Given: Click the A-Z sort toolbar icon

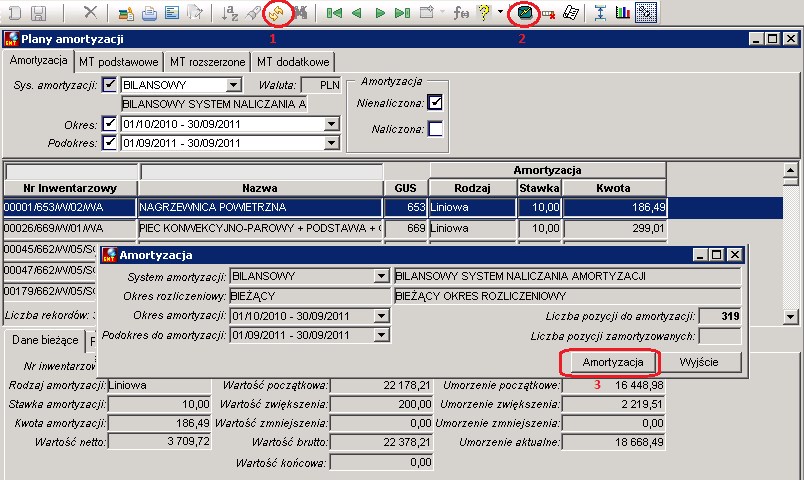Looking at the screenshot, I should coord(229,13).
